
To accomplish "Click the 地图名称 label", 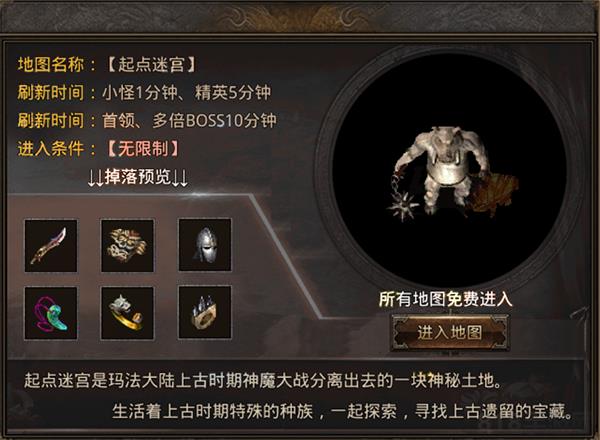I will (x=51, y=64).
